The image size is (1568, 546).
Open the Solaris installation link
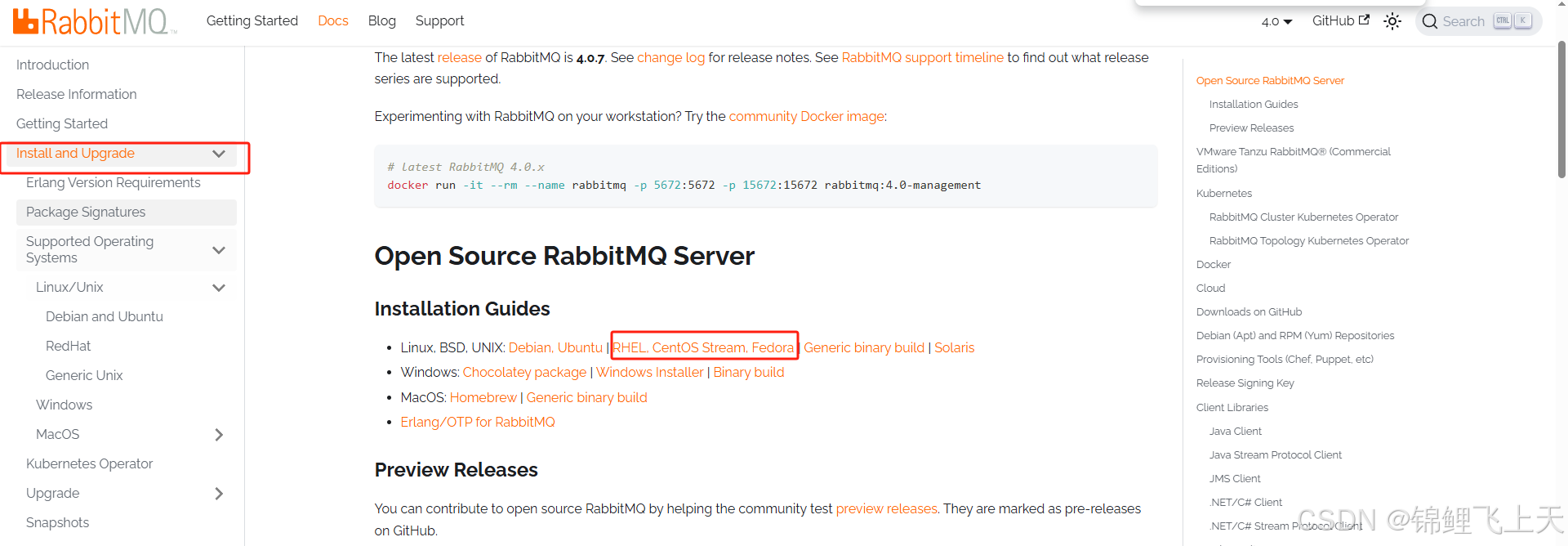tap(955, 347)
